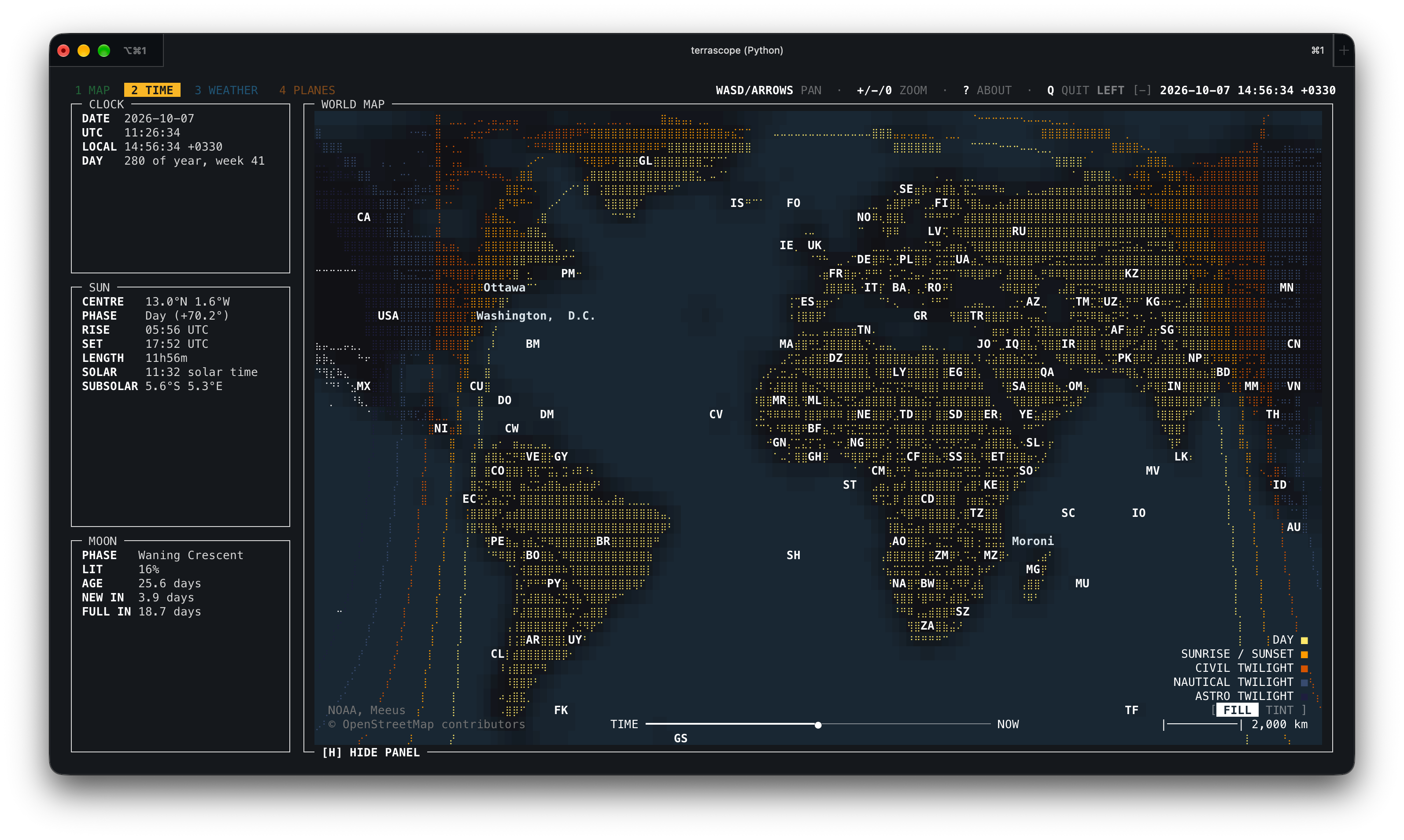
Task: Click the KZ Kazakhstan map label
Action: tap(1131, 273)
